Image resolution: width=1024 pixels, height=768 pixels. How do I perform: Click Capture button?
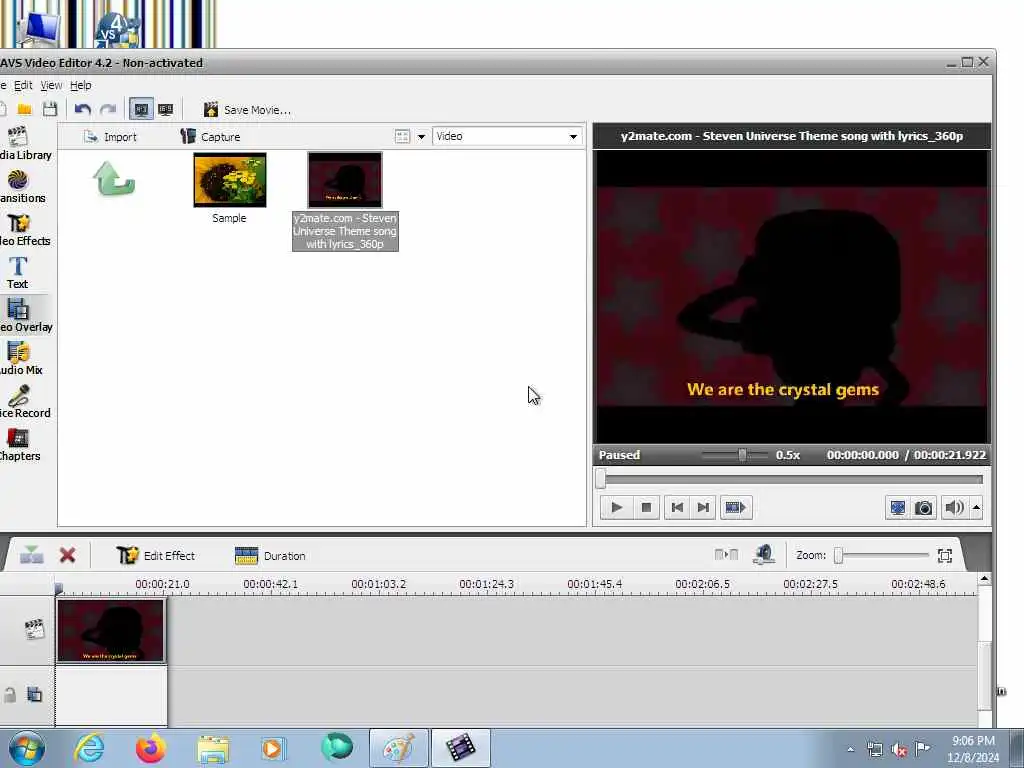[x=210, y=136]
